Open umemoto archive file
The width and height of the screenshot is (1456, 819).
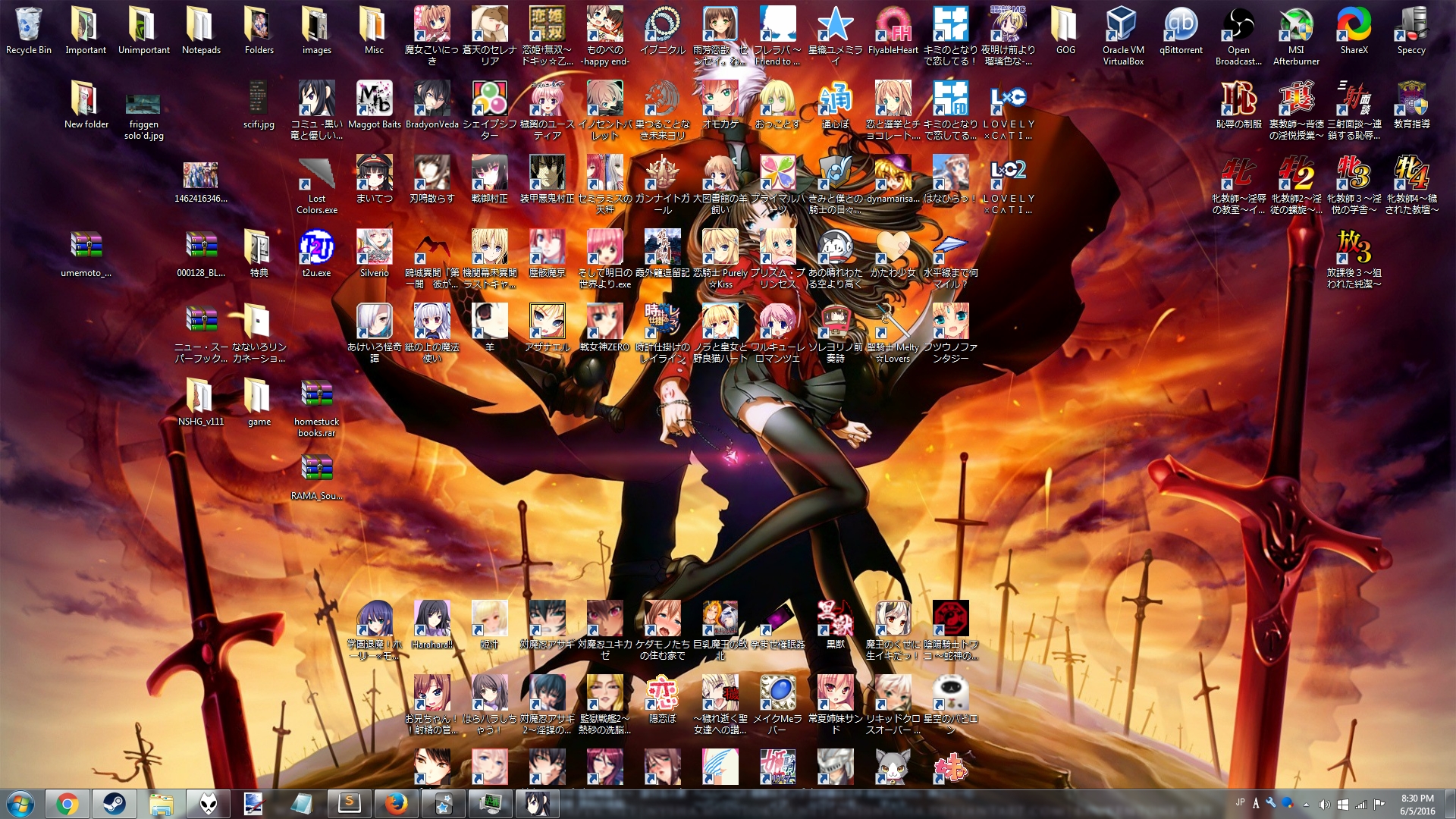tap(86, 253)
